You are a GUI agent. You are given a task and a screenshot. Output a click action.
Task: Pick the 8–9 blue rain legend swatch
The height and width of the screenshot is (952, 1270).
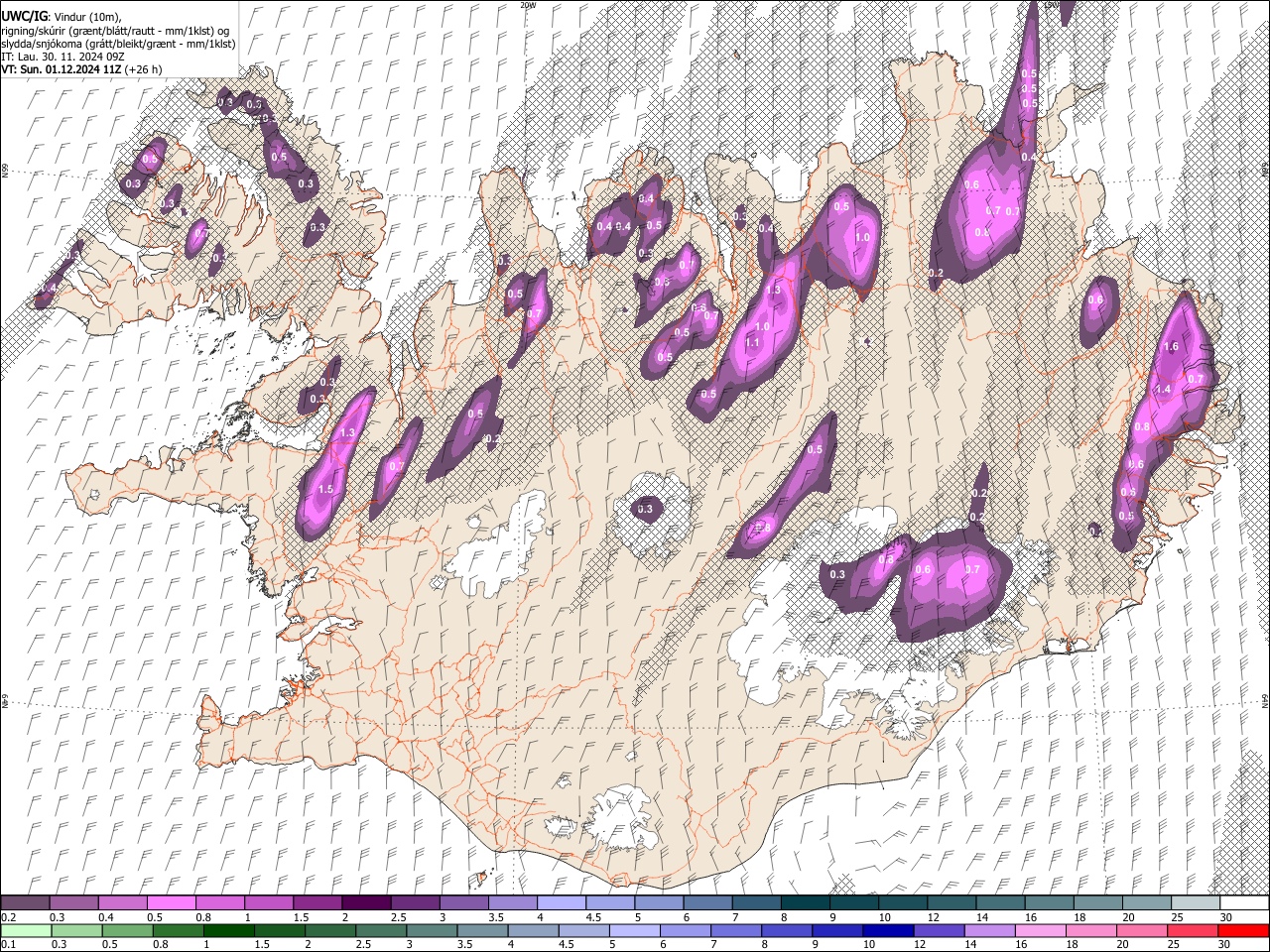click(787, 930)
